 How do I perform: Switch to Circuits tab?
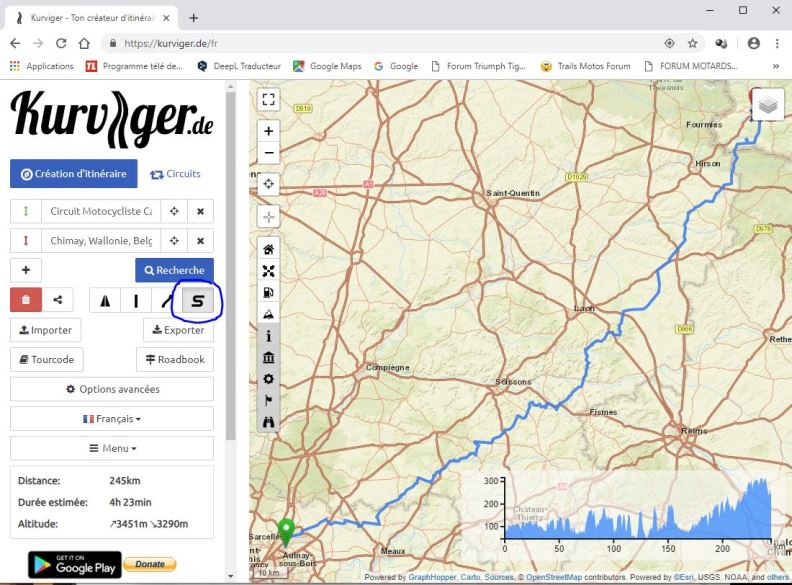click(175, 174)
